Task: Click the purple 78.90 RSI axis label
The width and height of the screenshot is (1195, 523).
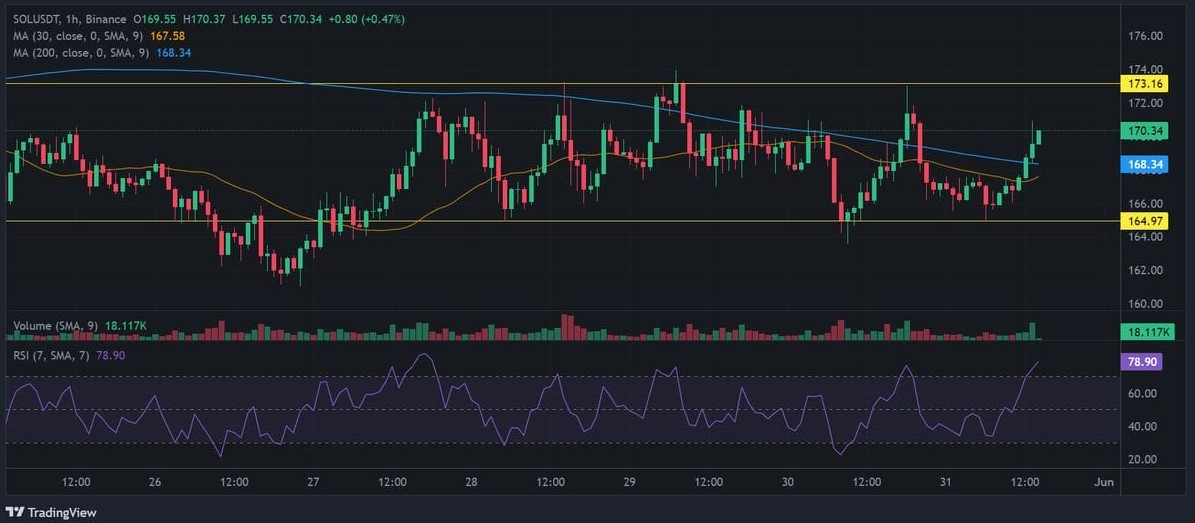Action: pyautogui.click(x=1142, y=362)
